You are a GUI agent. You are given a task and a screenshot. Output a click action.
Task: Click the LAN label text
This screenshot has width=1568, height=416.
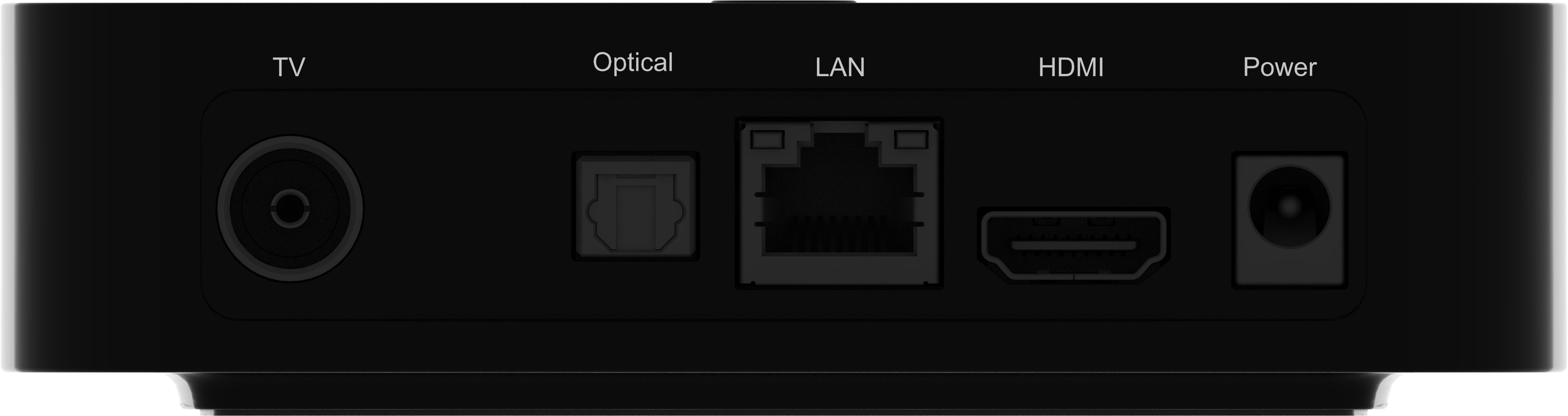point(840,68)
